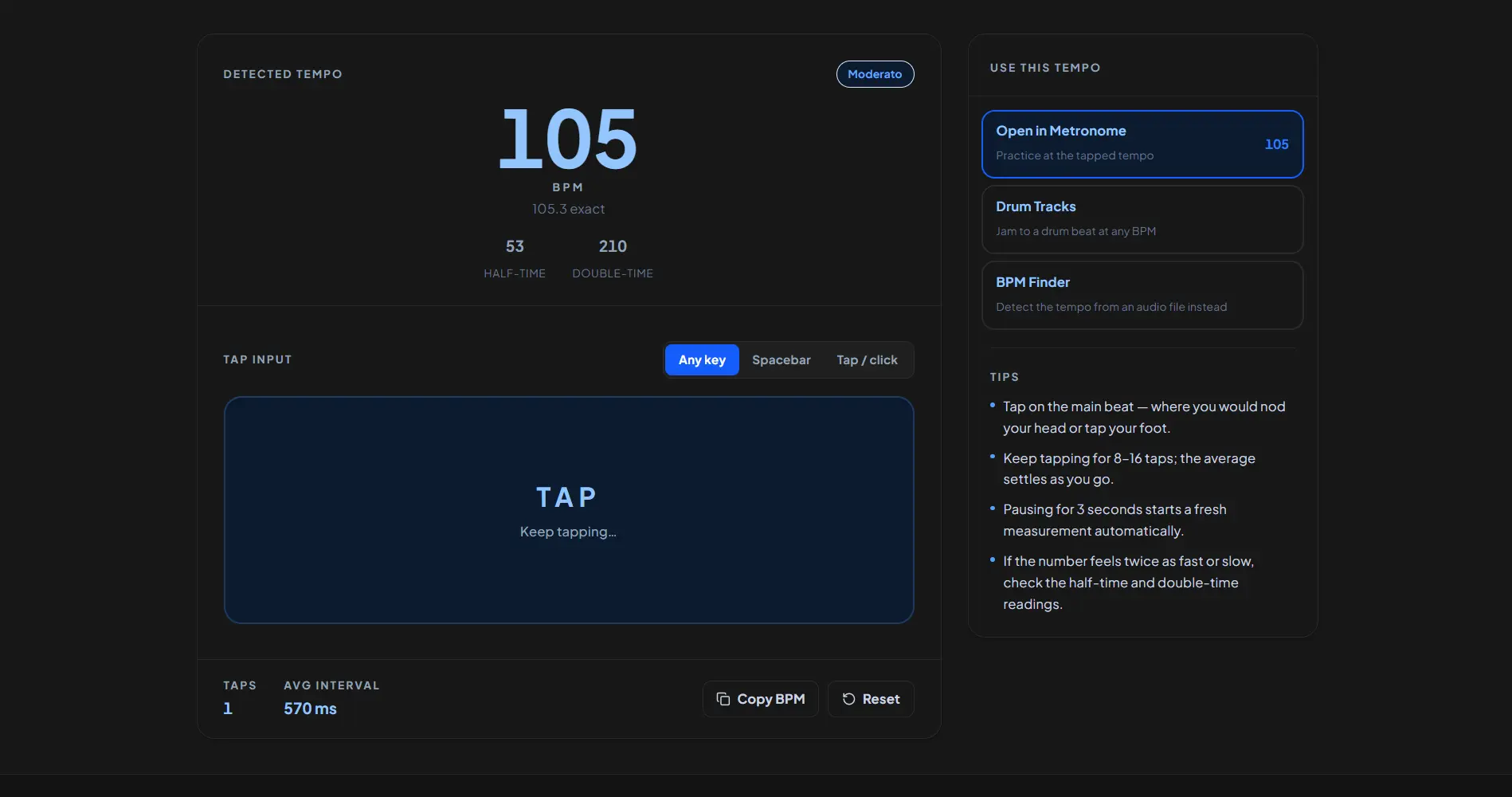Click the half-time value 53
The image size is (1512, 797).
515,246
